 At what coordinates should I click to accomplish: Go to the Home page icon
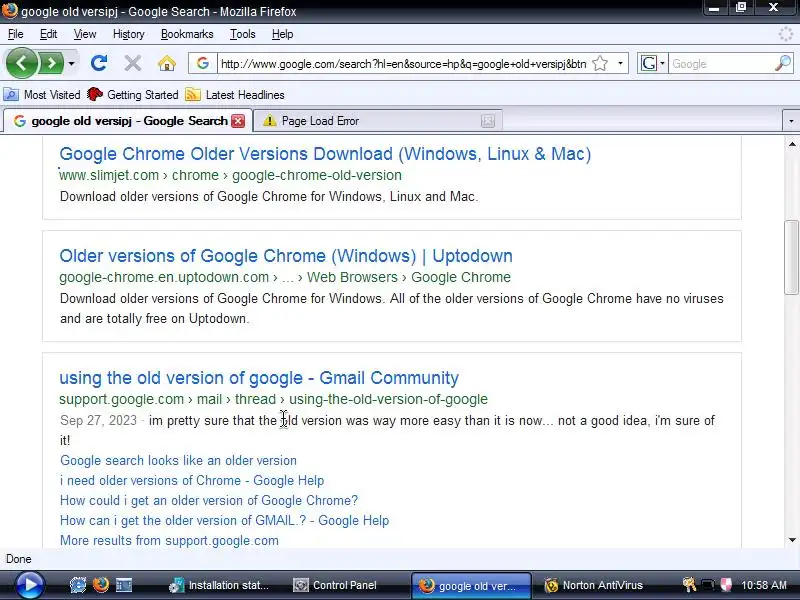coord(166,63)
